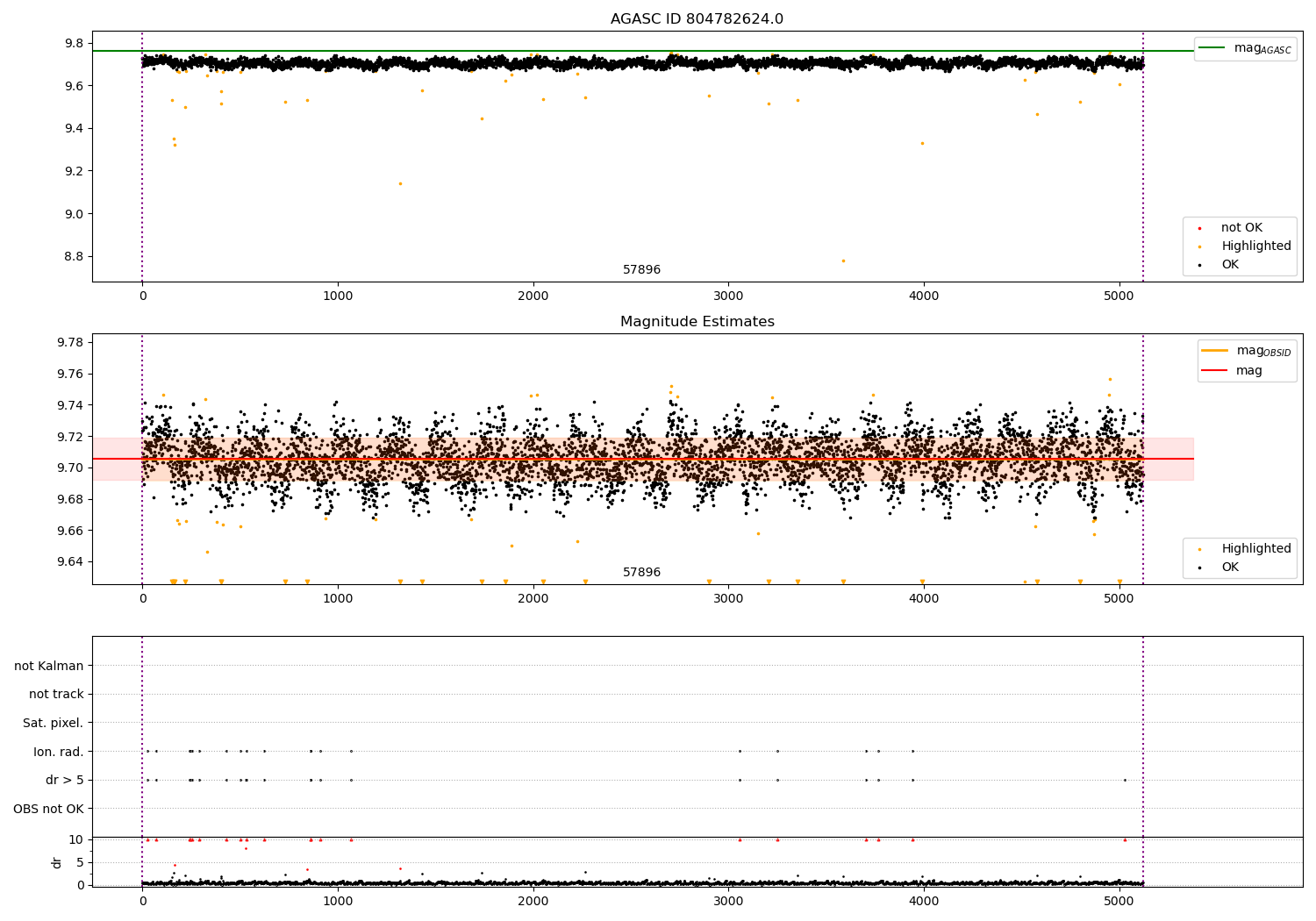Click the 57896 label in top plot
Image resolution: width=1316 pixels, height=921 pixels.
pos(642,270)
